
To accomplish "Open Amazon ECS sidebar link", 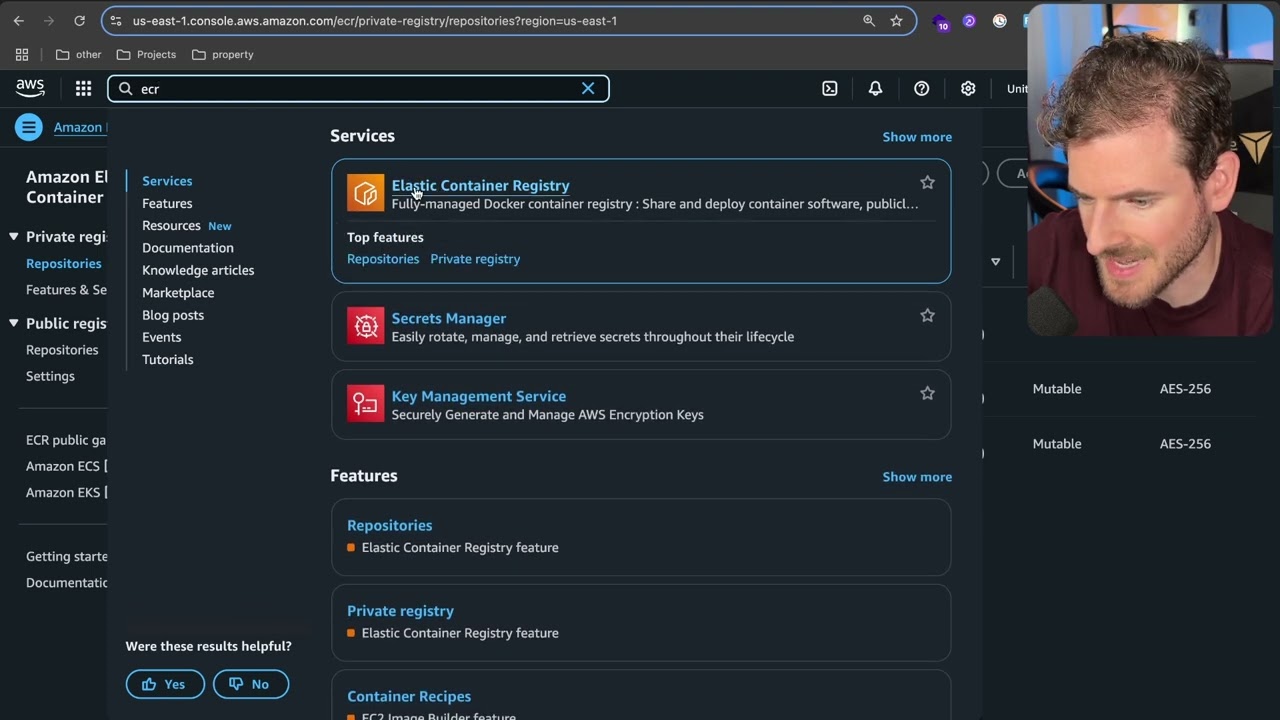I will (x=66, y=466).
